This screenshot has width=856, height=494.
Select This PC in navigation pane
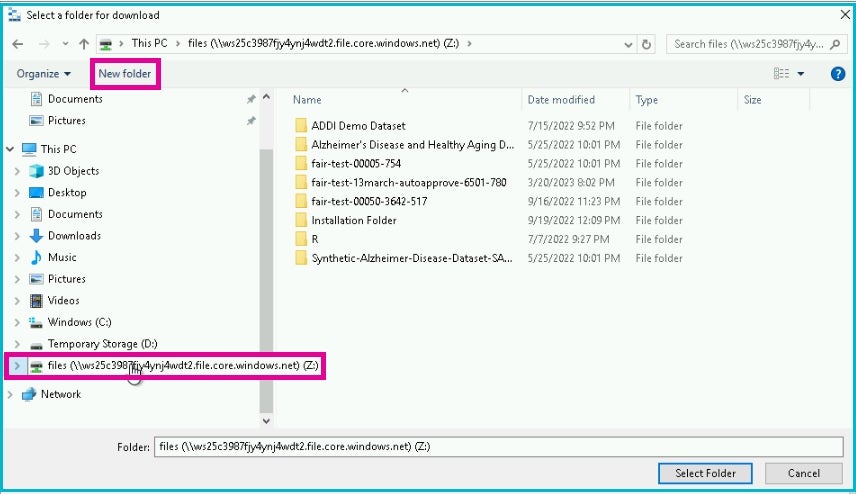[x=58, y=149]
